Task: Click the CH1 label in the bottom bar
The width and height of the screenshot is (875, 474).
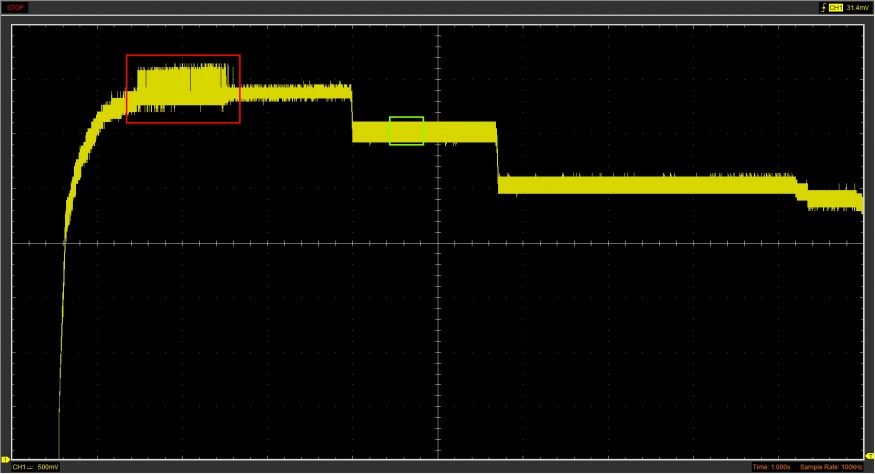Action: point(18,467)
